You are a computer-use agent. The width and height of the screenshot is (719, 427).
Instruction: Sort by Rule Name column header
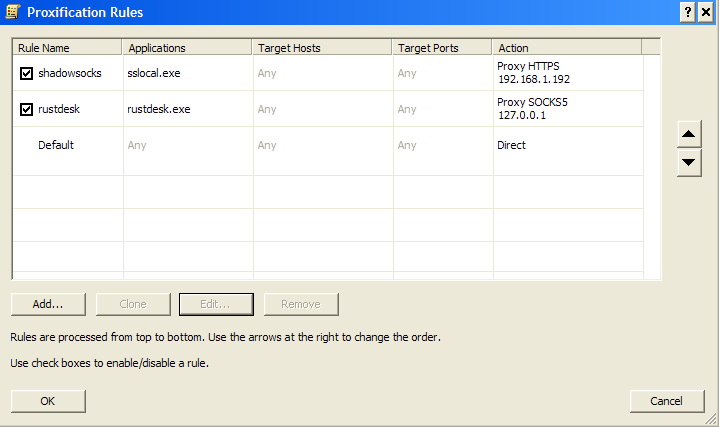click(x=67, y=48)
